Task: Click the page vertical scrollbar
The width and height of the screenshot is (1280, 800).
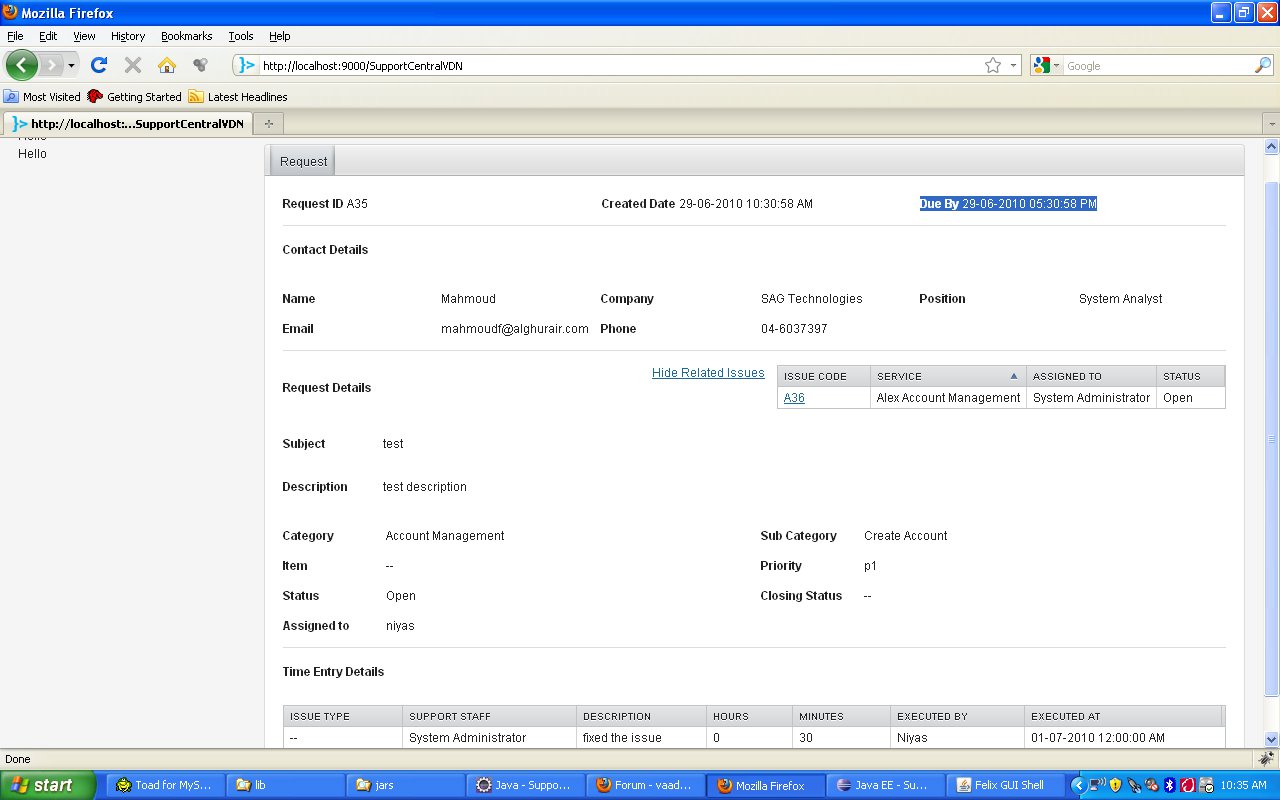Action: tap(1271, 440)
